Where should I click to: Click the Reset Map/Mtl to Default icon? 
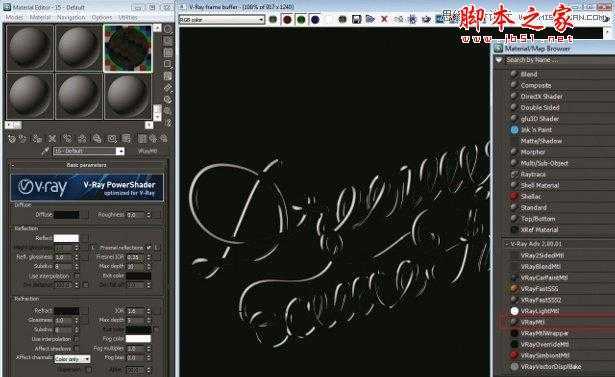point(52,138)
